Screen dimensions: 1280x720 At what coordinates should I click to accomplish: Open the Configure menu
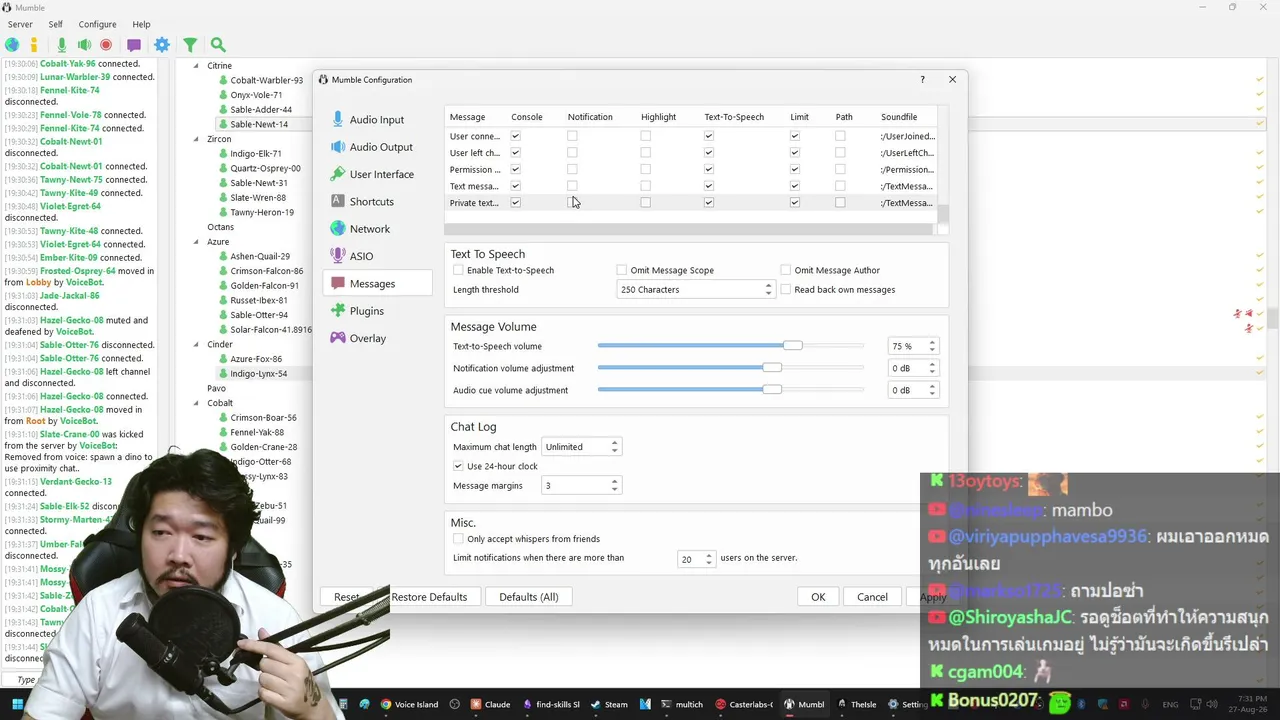click(x=97, y=24)
